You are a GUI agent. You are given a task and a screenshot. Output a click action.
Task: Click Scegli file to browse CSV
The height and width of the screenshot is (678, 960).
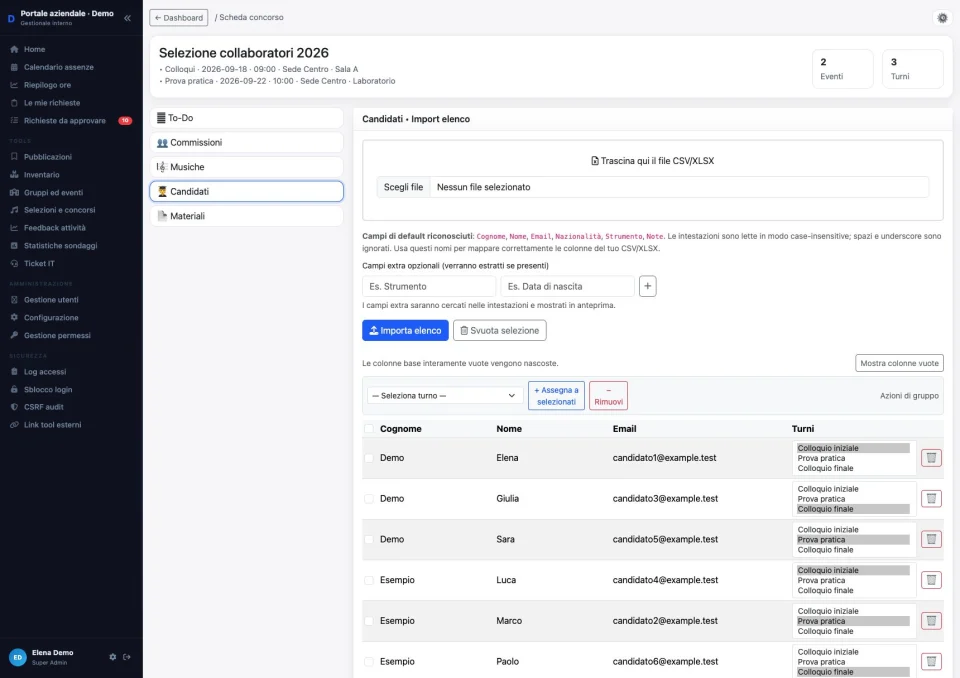tap(403, 187)
